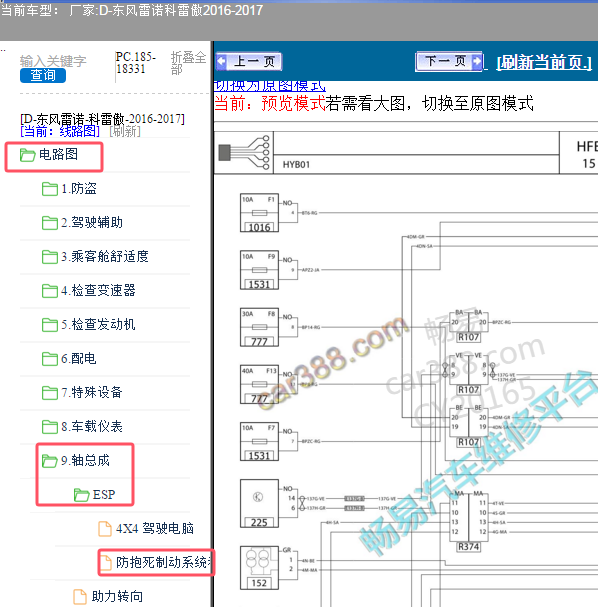This screenshot has height=607, width=598.
Task: Collapse the 电路图 root folder icon
Action: click(x=27, y=155)
